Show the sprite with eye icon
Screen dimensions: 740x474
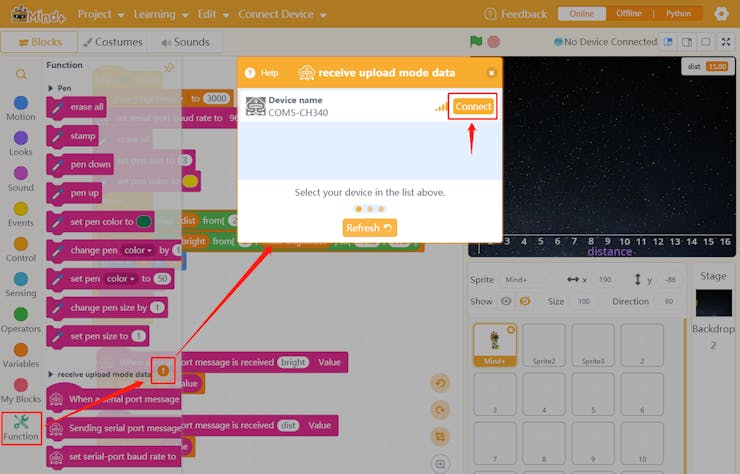pos(506,301)
